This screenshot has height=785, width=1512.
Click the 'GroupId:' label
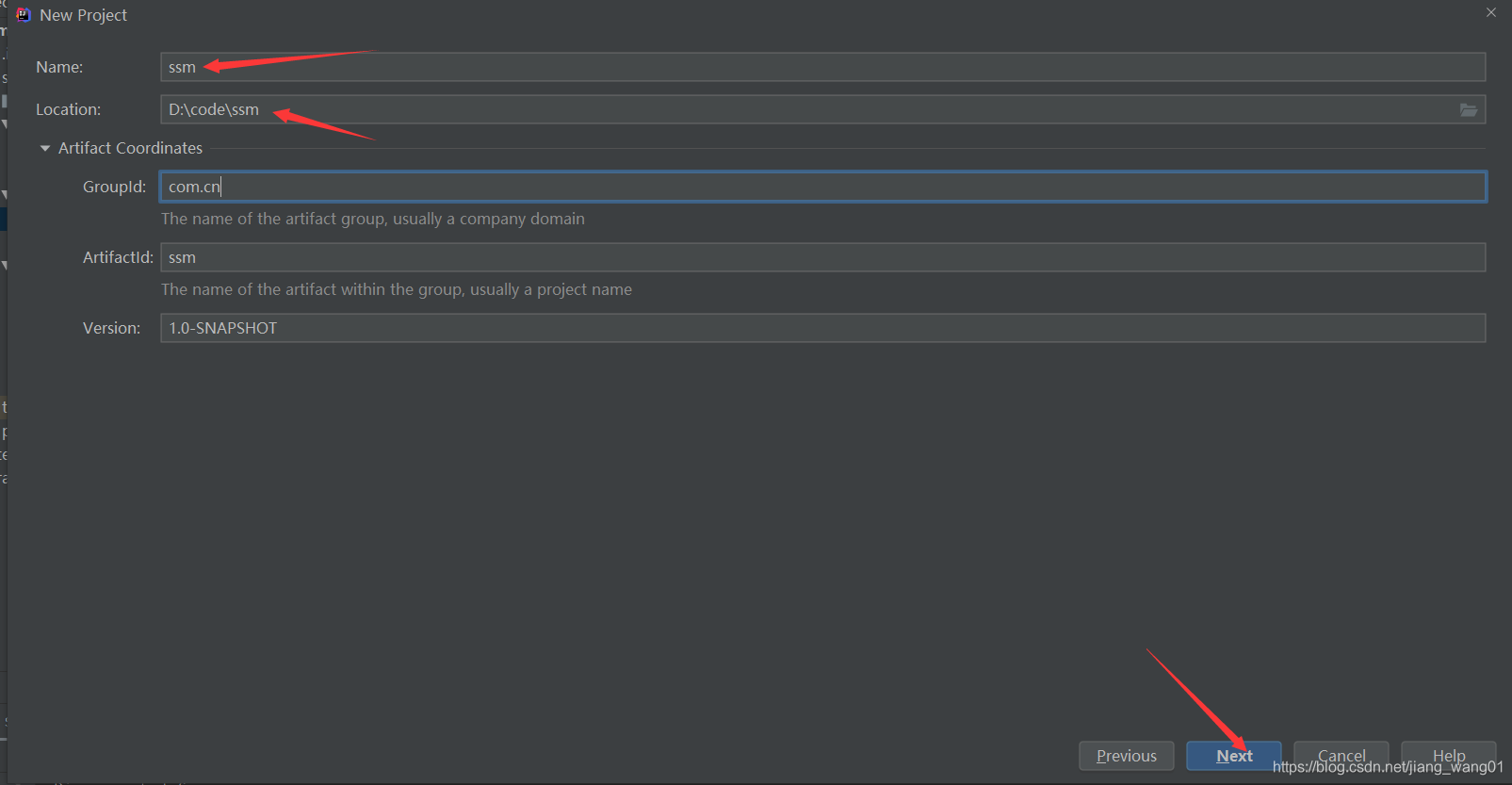click(x=115, y=187)
